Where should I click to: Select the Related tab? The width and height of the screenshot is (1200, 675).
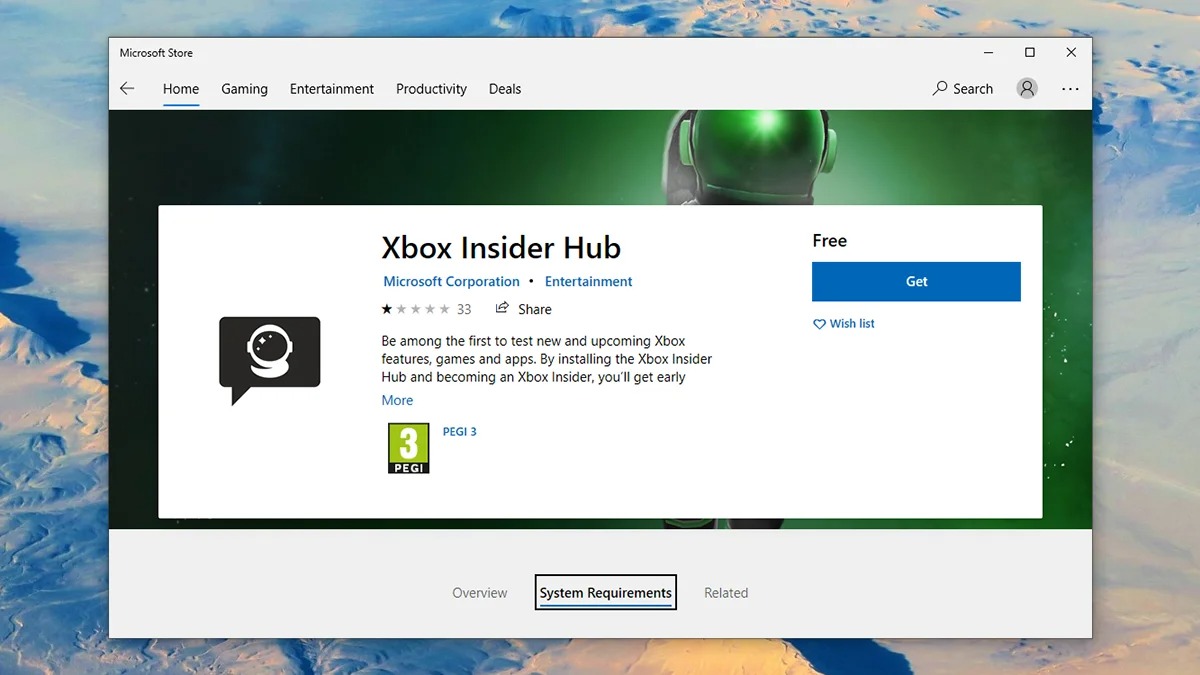pyautogui.click(x=726, y=593)
